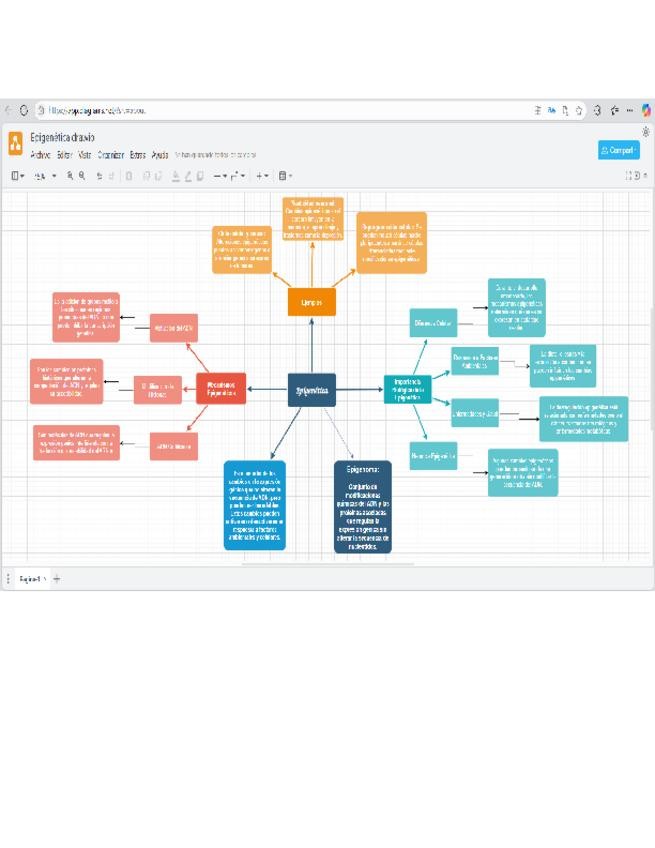Redo the last undone action
Screen dimensions: 655x848
click(x=111, y=176)
